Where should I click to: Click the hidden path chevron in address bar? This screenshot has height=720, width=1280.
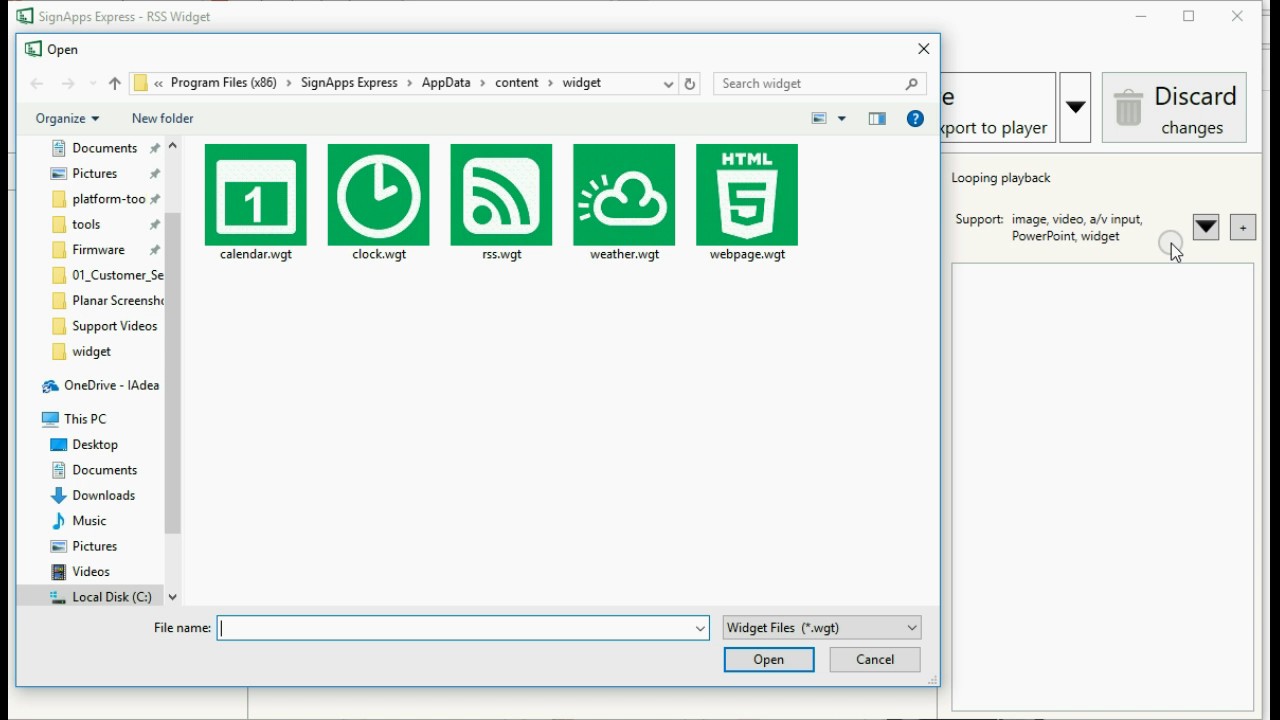159,84
